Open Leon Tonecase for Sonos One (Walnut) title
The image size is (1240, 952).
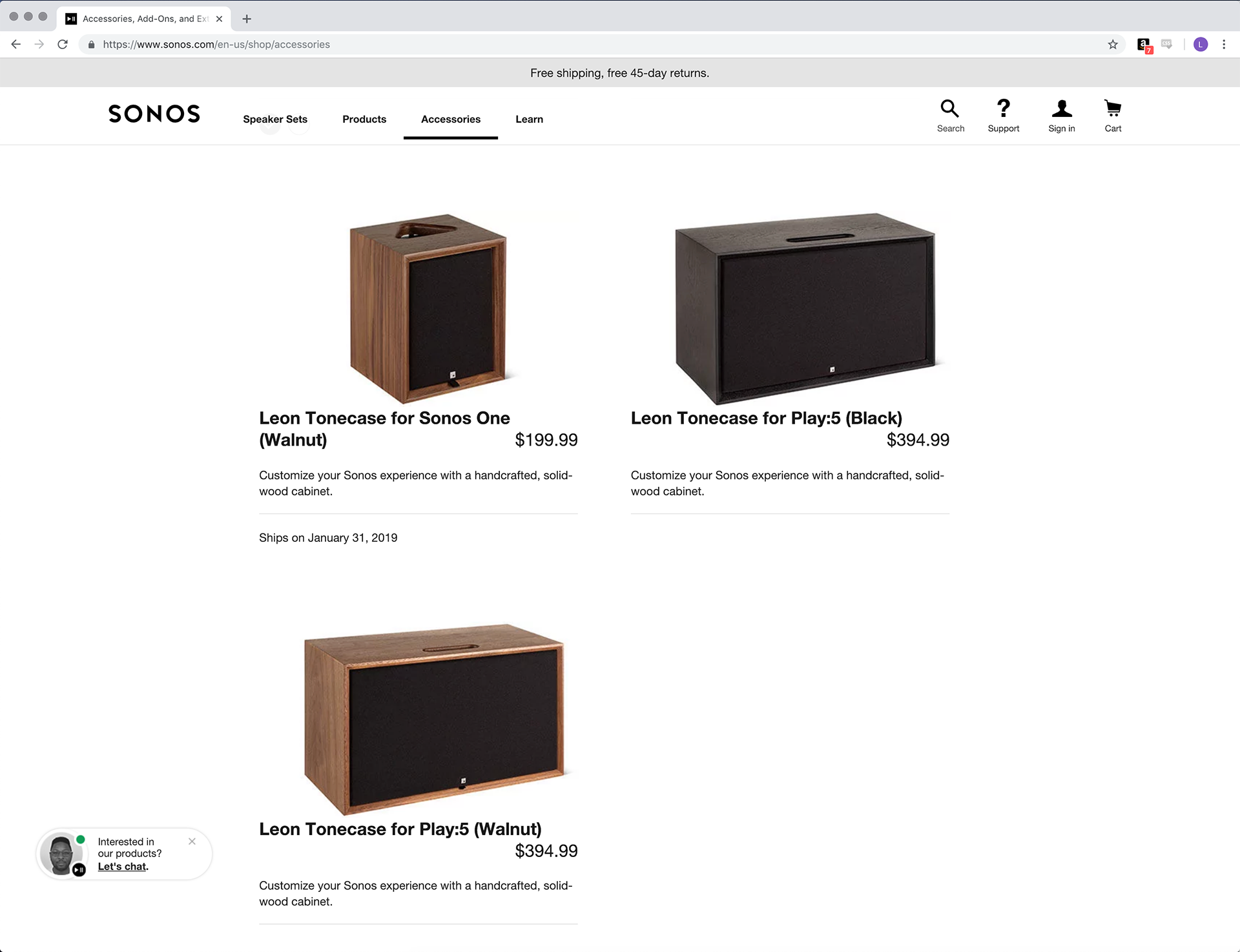coord(384,429)
